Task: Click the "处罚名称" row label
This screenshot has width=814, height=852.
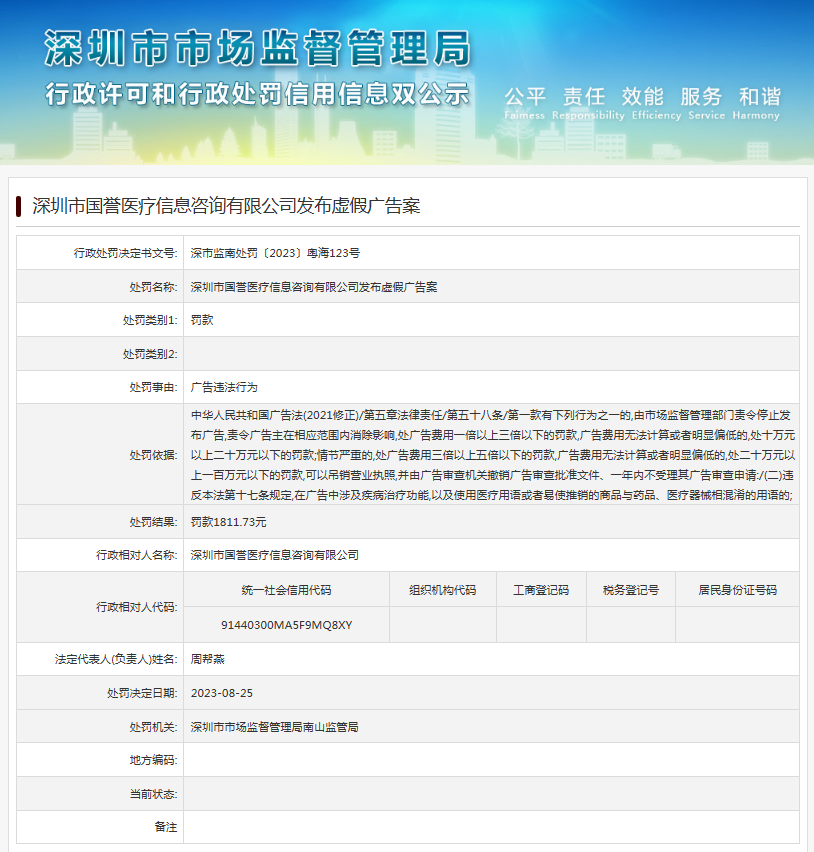Action: pyautogui.click(x=153, y=287)
